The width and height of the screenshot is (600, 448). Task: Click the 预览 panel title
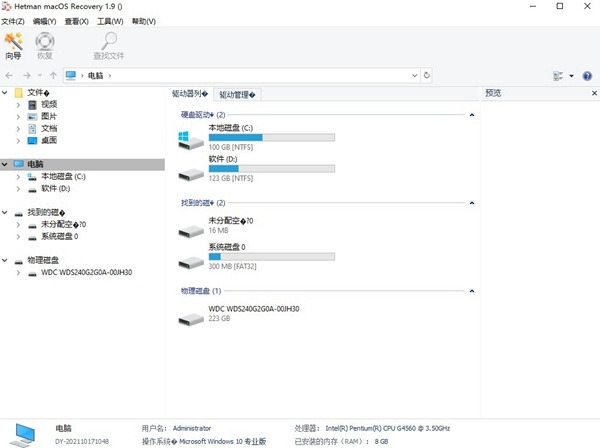[x=493, y=93]
